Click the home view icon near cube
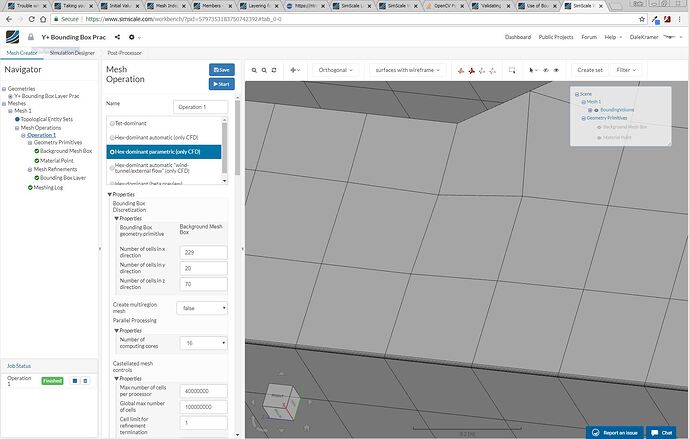This screenshot has width=690, height=439. pyautogui.click(x=306, y=427)
